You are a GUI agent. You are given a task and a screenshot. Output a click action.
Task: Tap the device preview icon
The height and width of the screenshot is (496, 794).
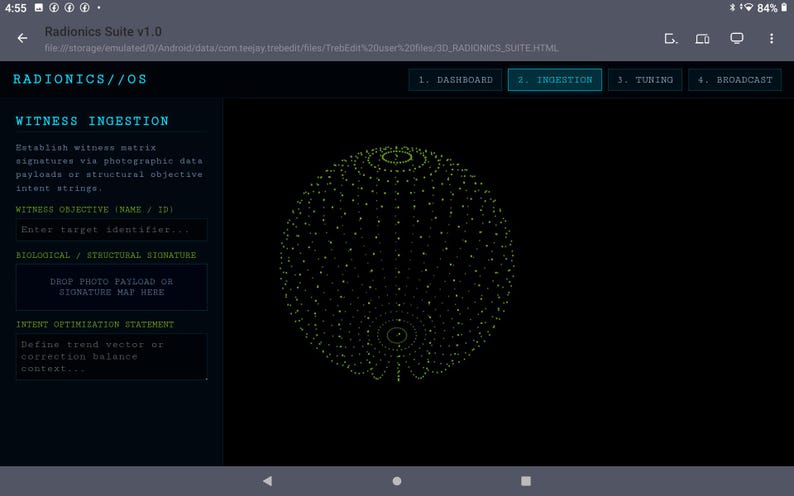pos(702,38)
